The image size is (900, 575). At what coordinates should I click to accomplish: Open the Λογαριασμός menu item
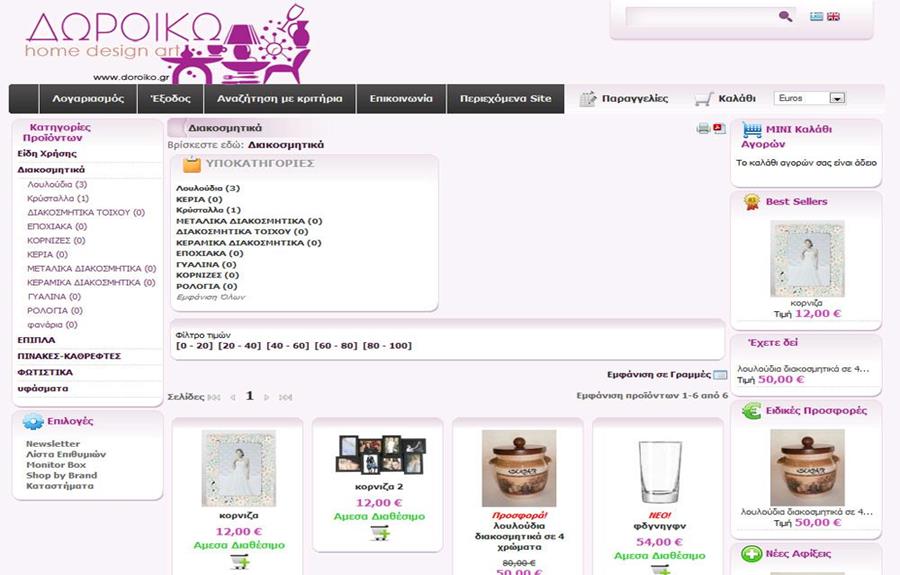[88, 99]
